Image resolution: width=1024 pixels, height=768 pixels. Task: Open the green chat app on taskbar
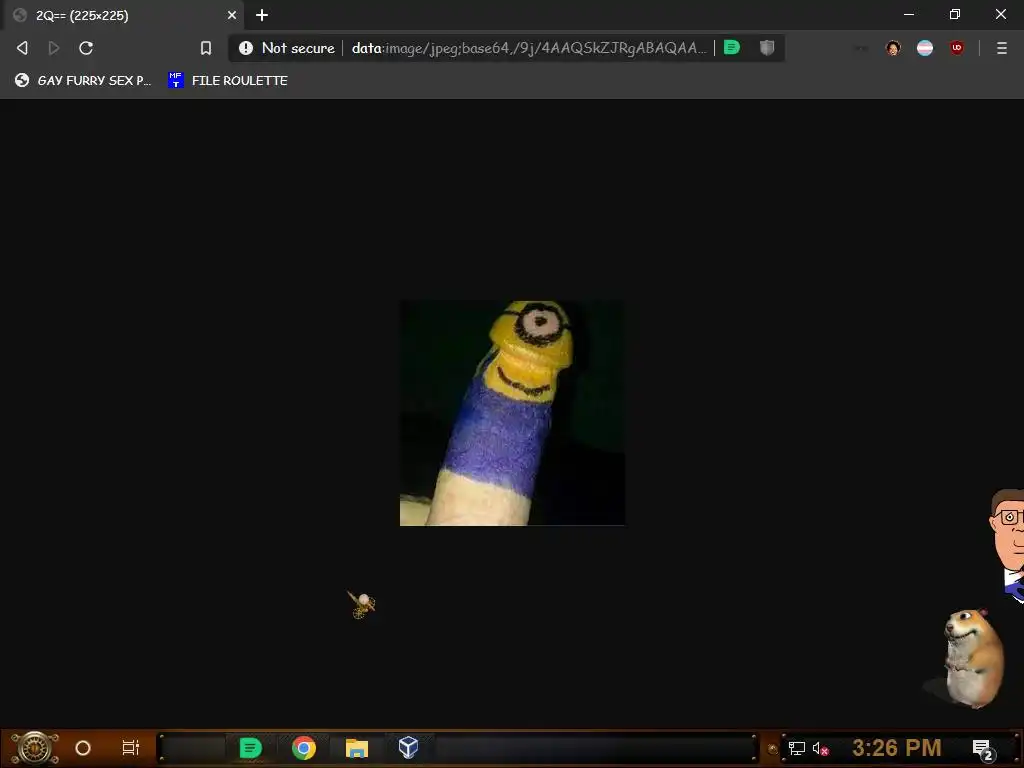tap(251, 748)
